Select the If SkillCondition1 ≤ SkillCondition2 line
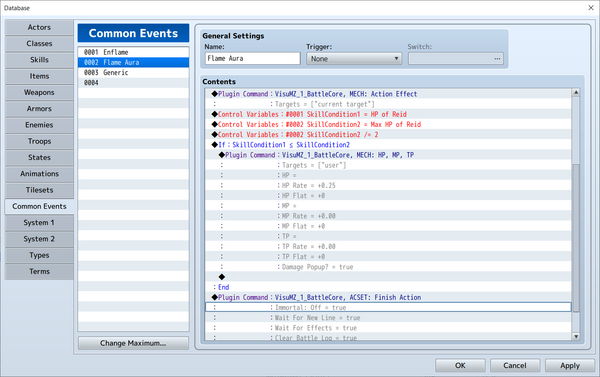Screen dimensions: 600x377 (x=388, y=145)
